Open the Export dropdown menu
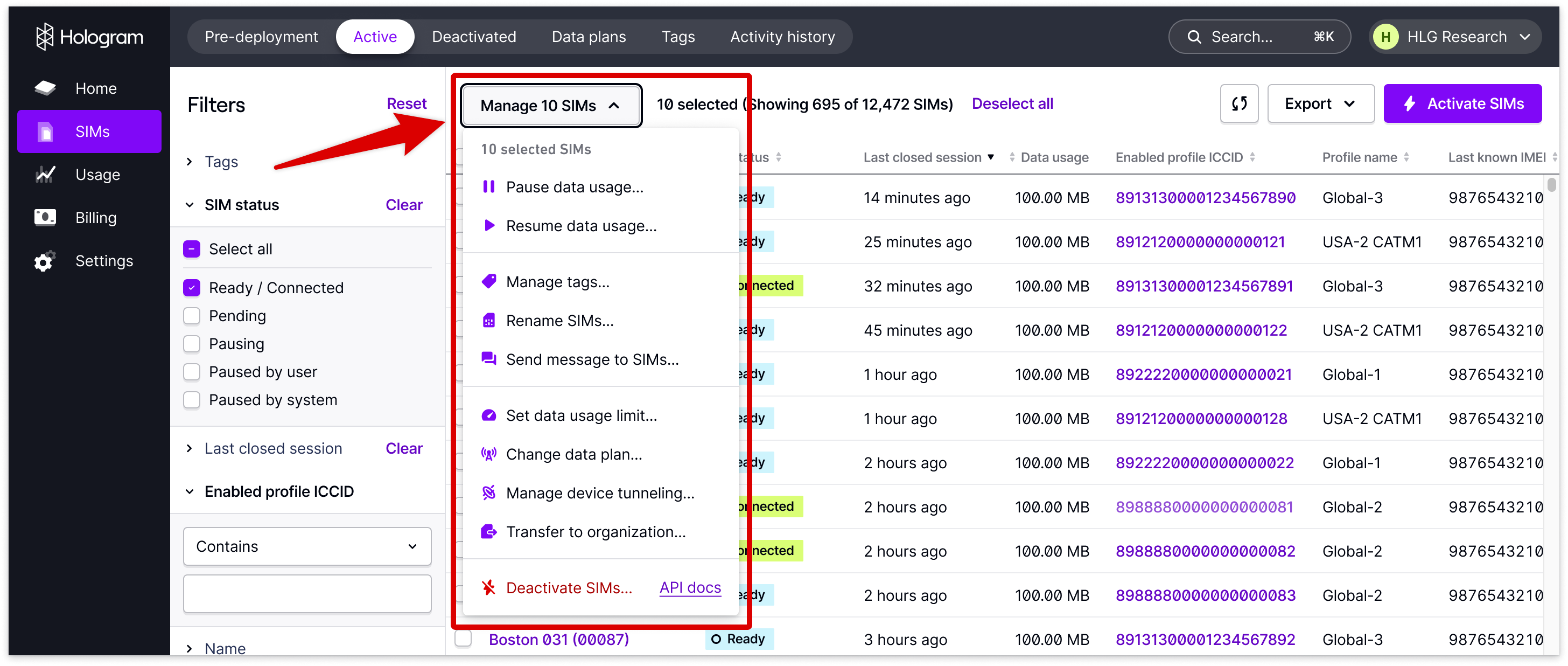This screenshot has width=1568, height=666. tap(1320, 103)
